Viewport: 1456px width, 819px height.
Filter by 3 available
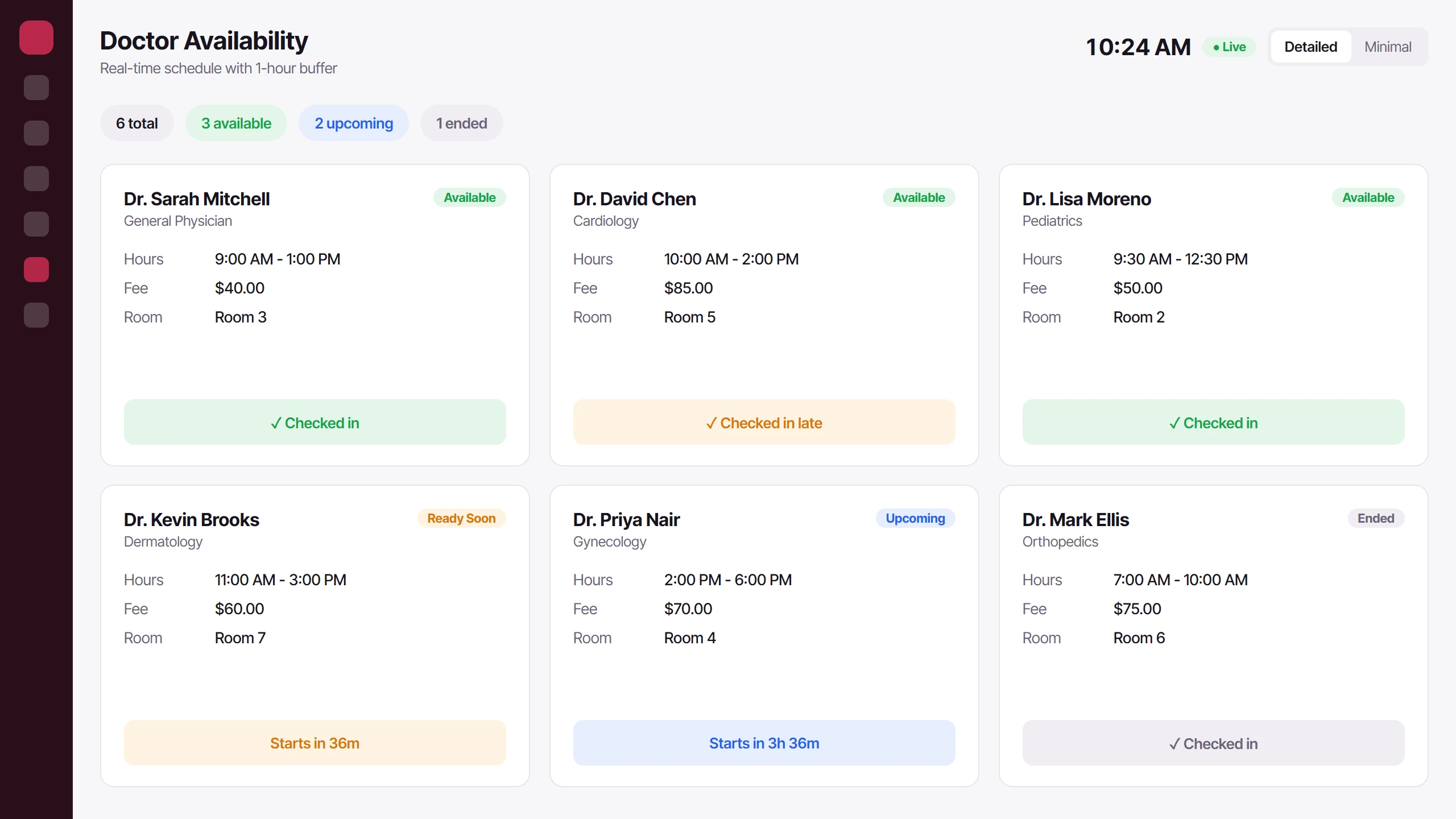[x=236, y=123]
